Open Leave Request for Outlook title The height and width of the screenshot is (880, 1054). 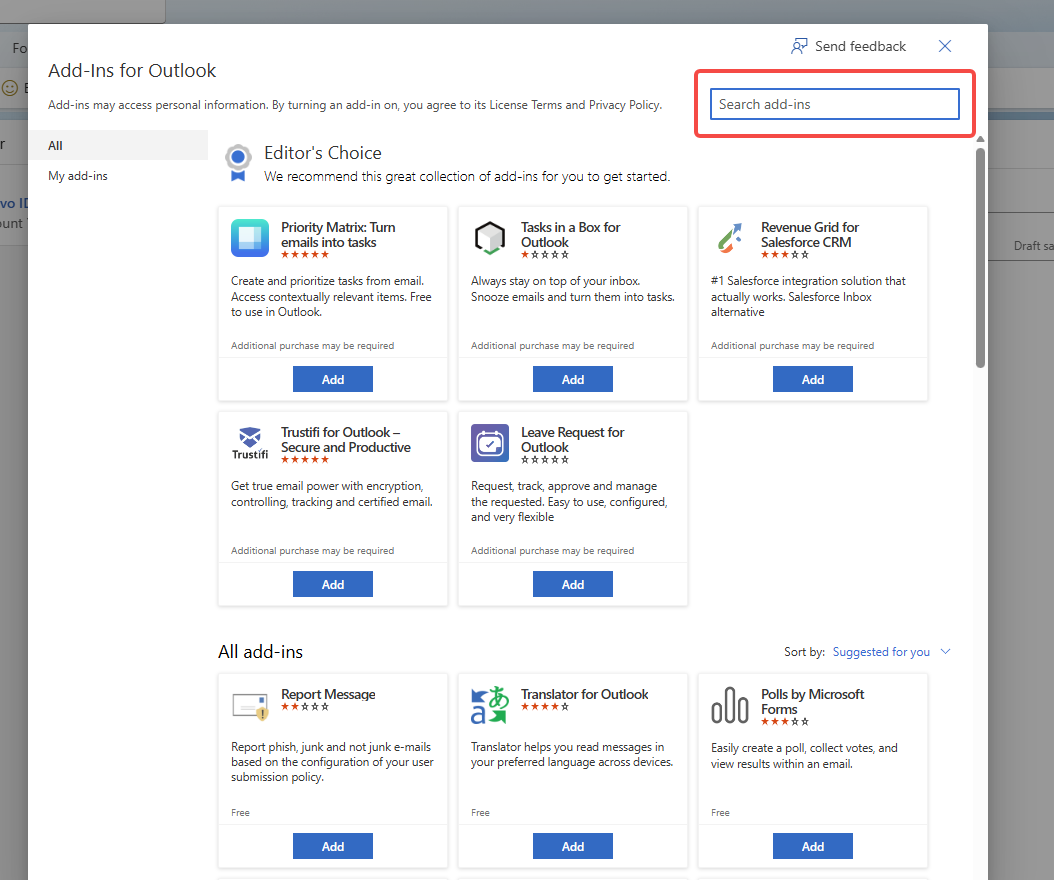(x=573, y=440)
